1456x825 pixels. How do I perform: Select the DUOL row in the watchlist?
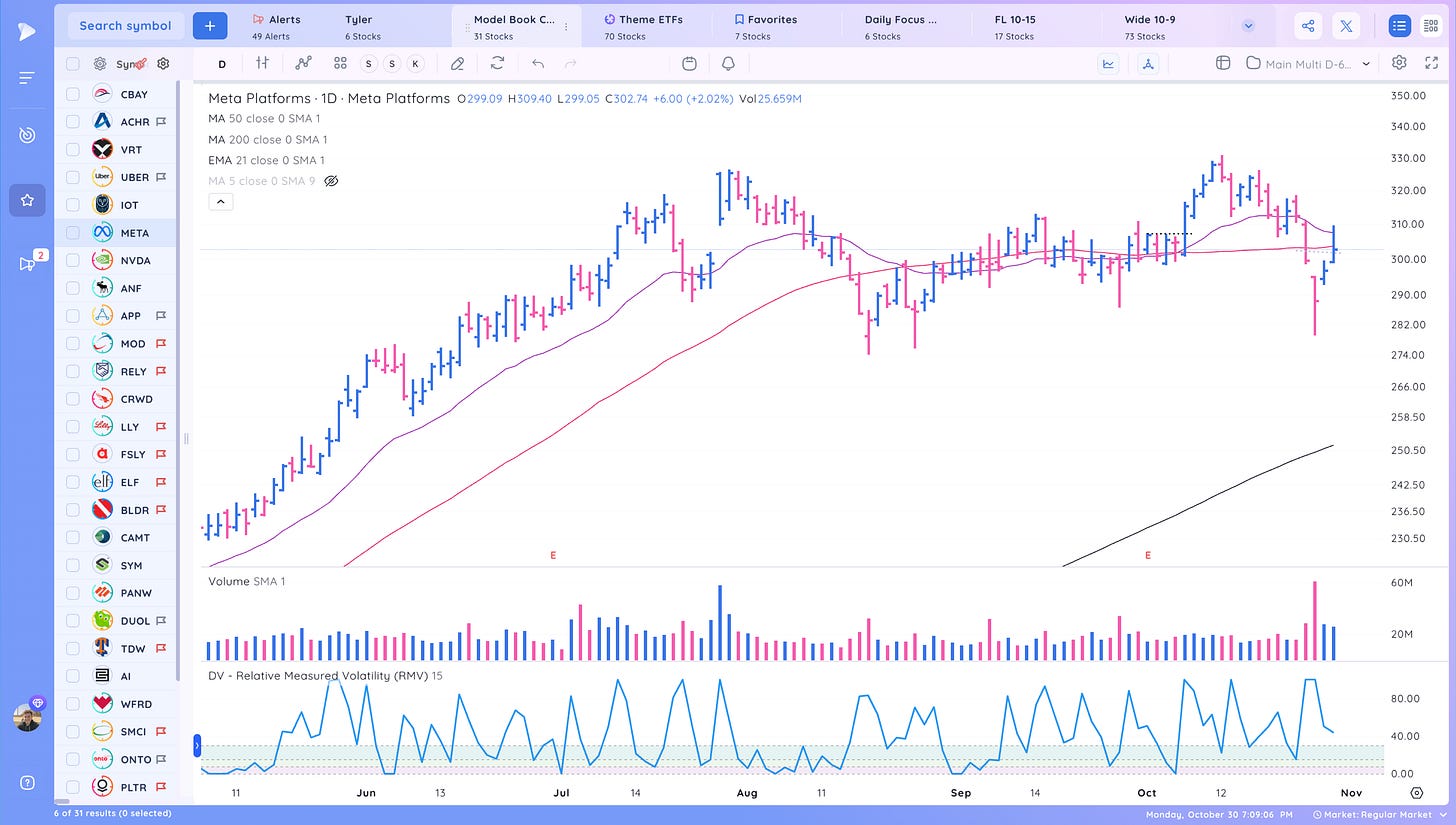[x=116, y=621]
